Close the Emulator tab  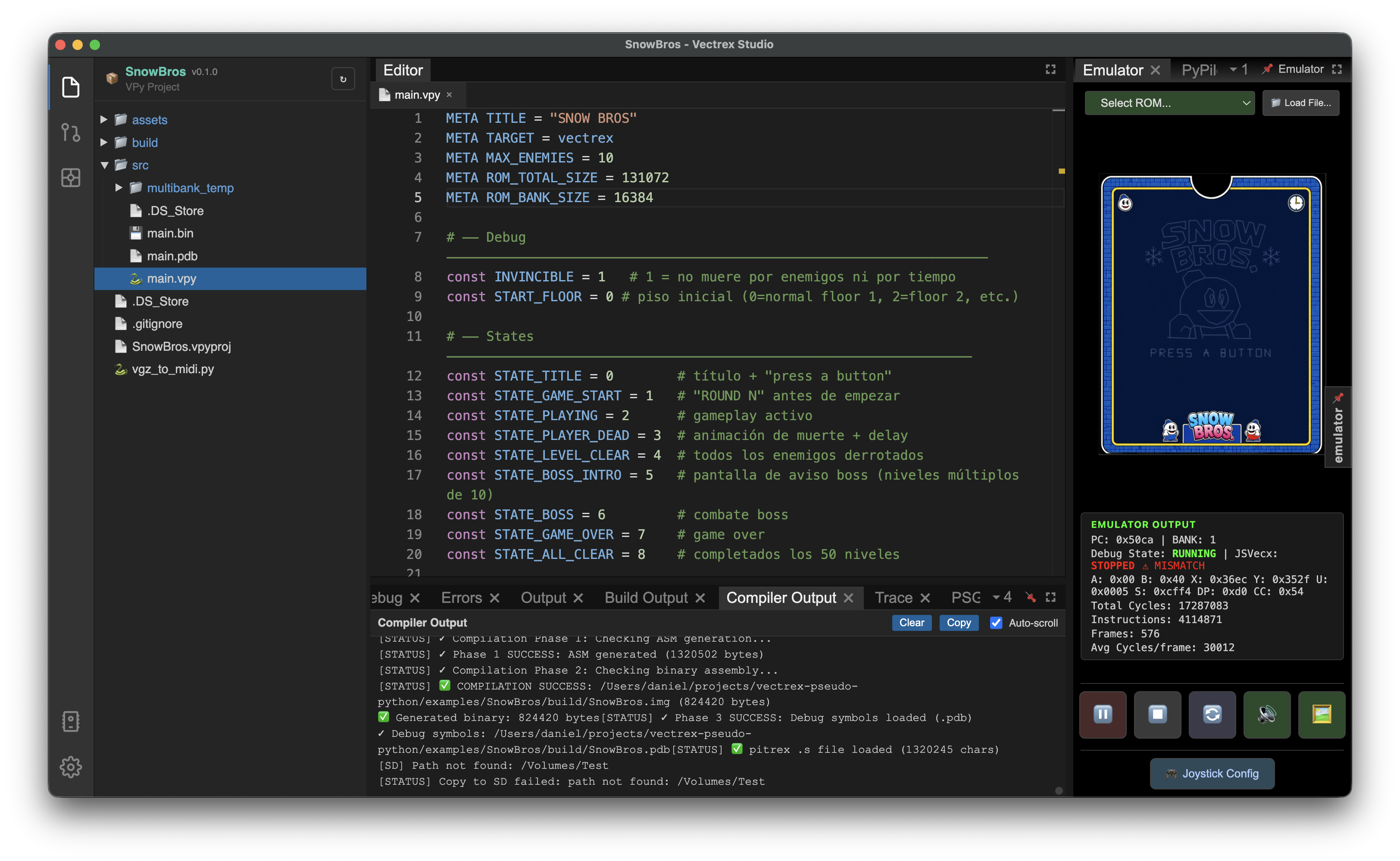coord(1155,70)
